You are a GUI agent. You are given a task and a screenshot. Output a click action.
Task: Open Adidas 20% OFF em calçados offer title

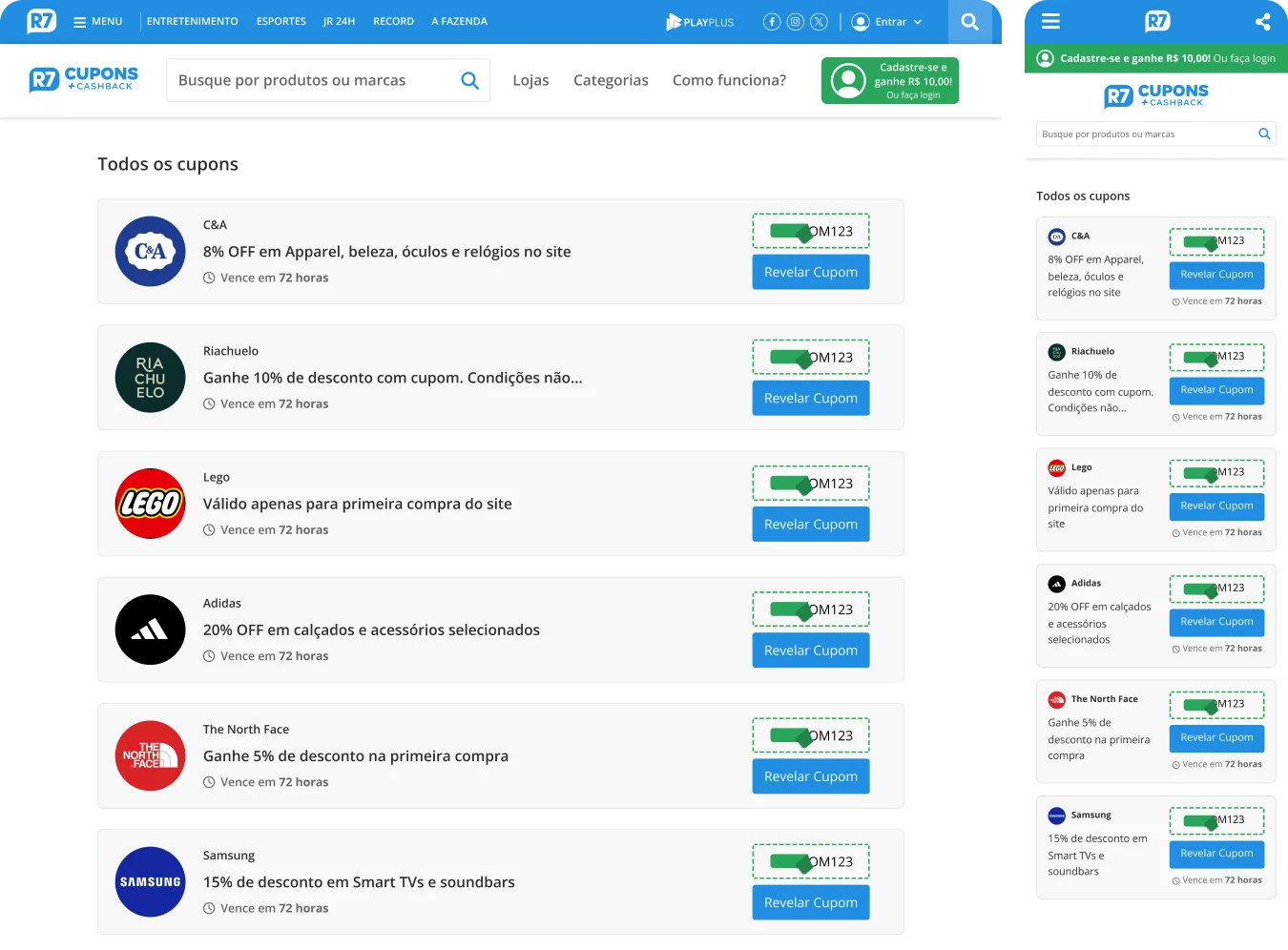click(x=371, y=630)
